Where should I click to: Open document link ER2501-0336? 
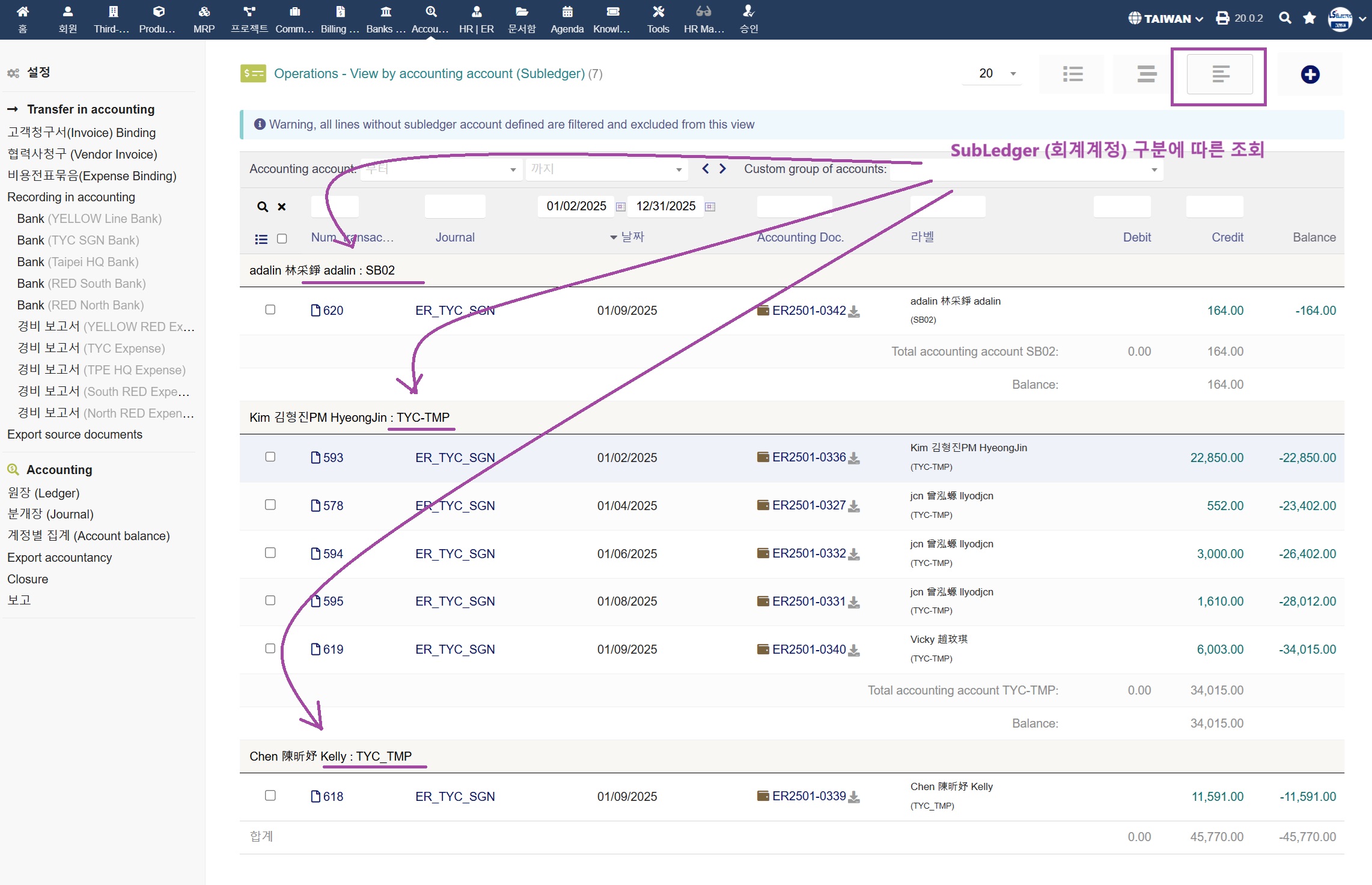coord(808,457)
